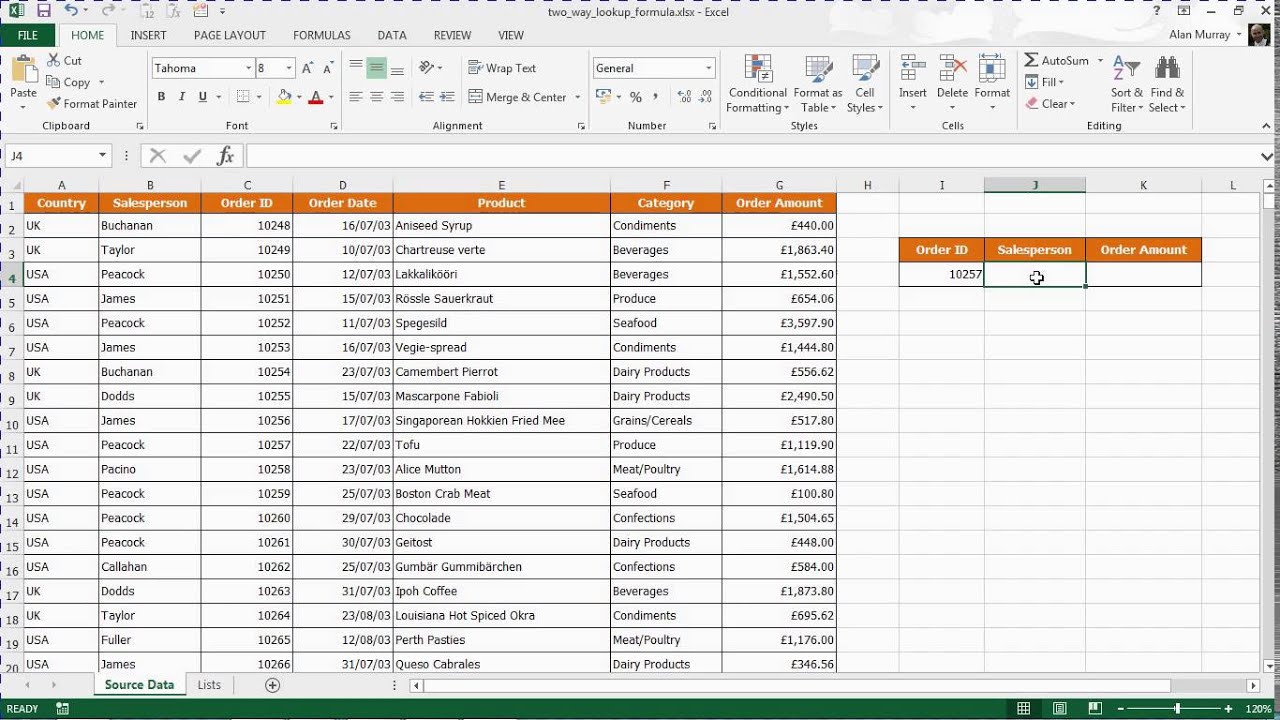Click the Save icon in quick access toolbar

(x=43, y=11)
